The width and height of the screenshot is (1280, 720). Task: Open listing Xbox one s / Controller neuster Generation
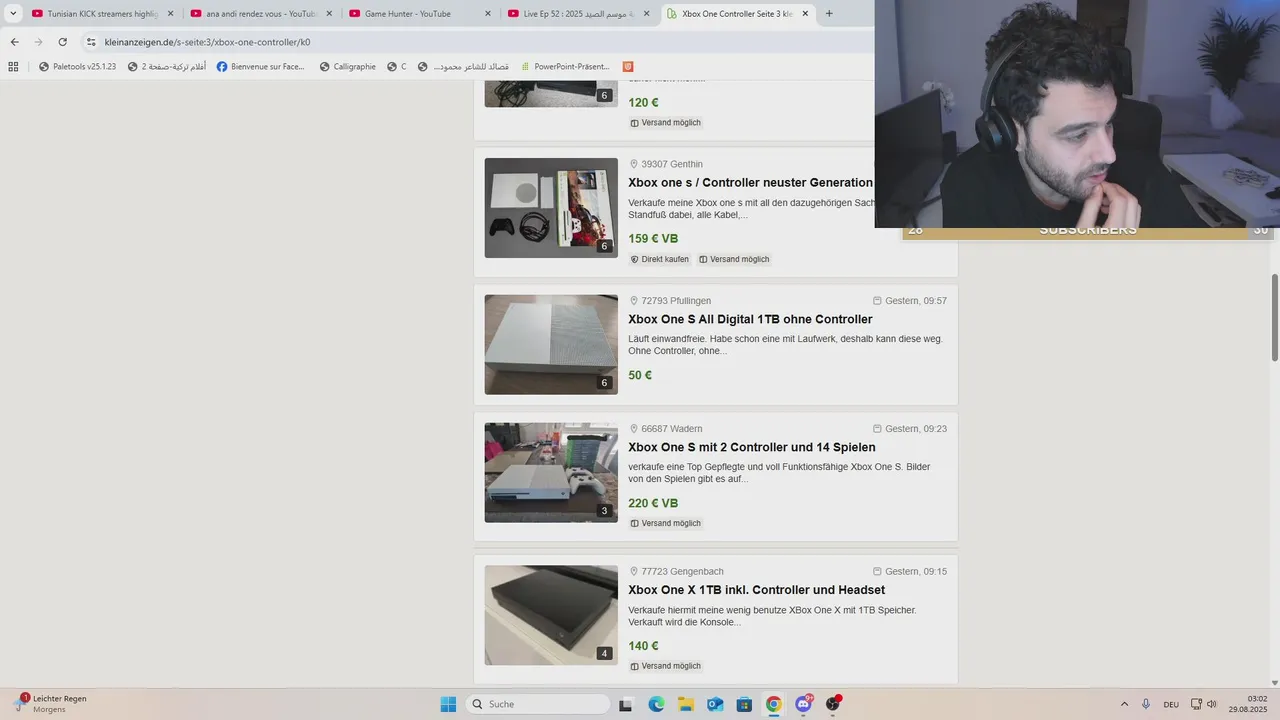click(750, 183)
